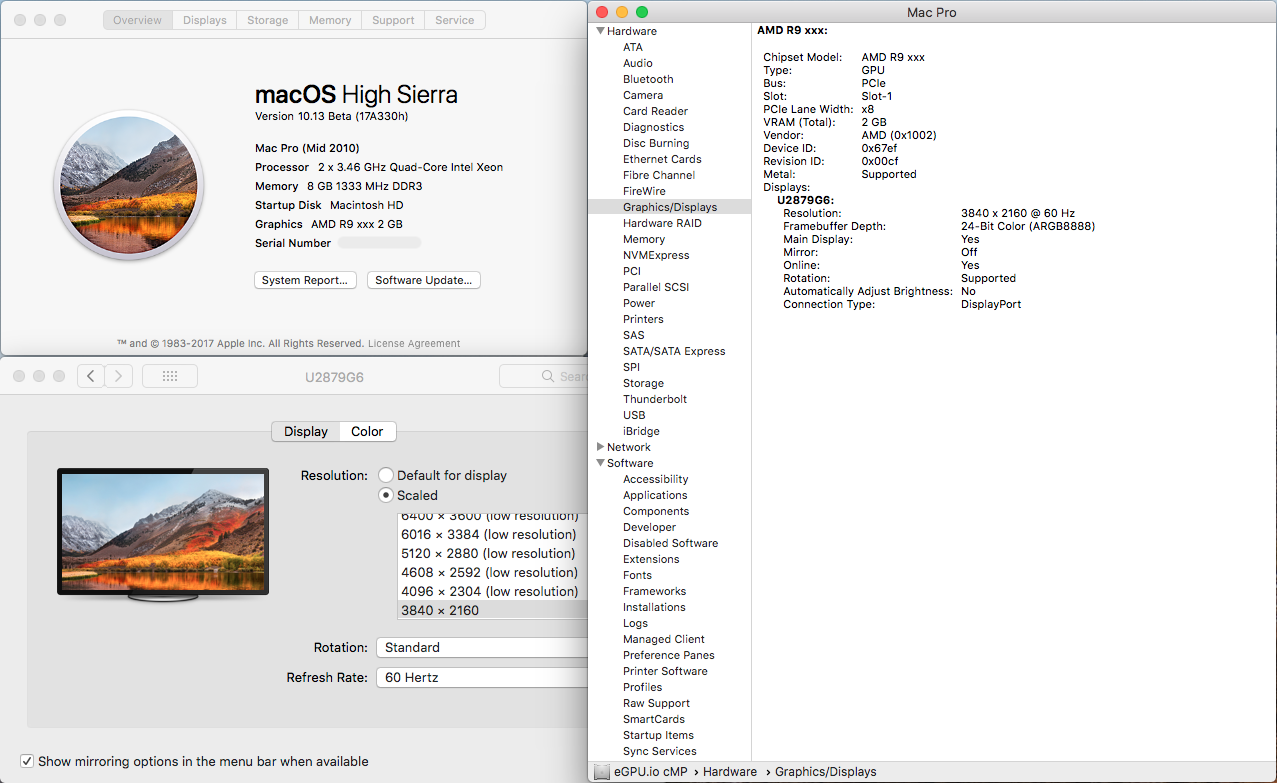Select PCI in the sidebar
Screen dimensions: 1277x783
[632, 271]
